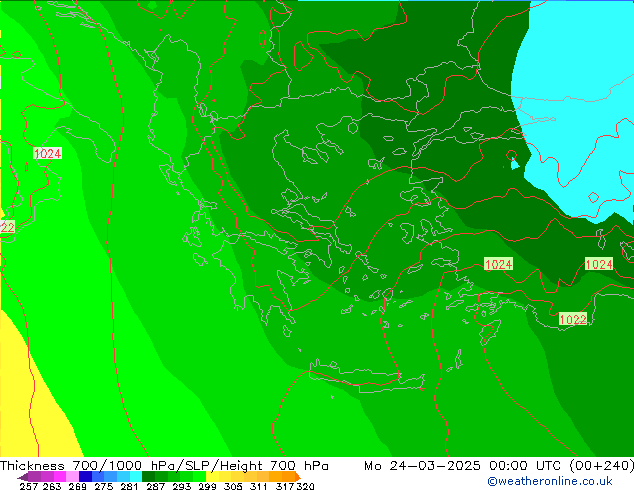This screenshot has height=490, width=634.
Task: Click the partial '22' label at left edge
Action: tap(7, 227)
